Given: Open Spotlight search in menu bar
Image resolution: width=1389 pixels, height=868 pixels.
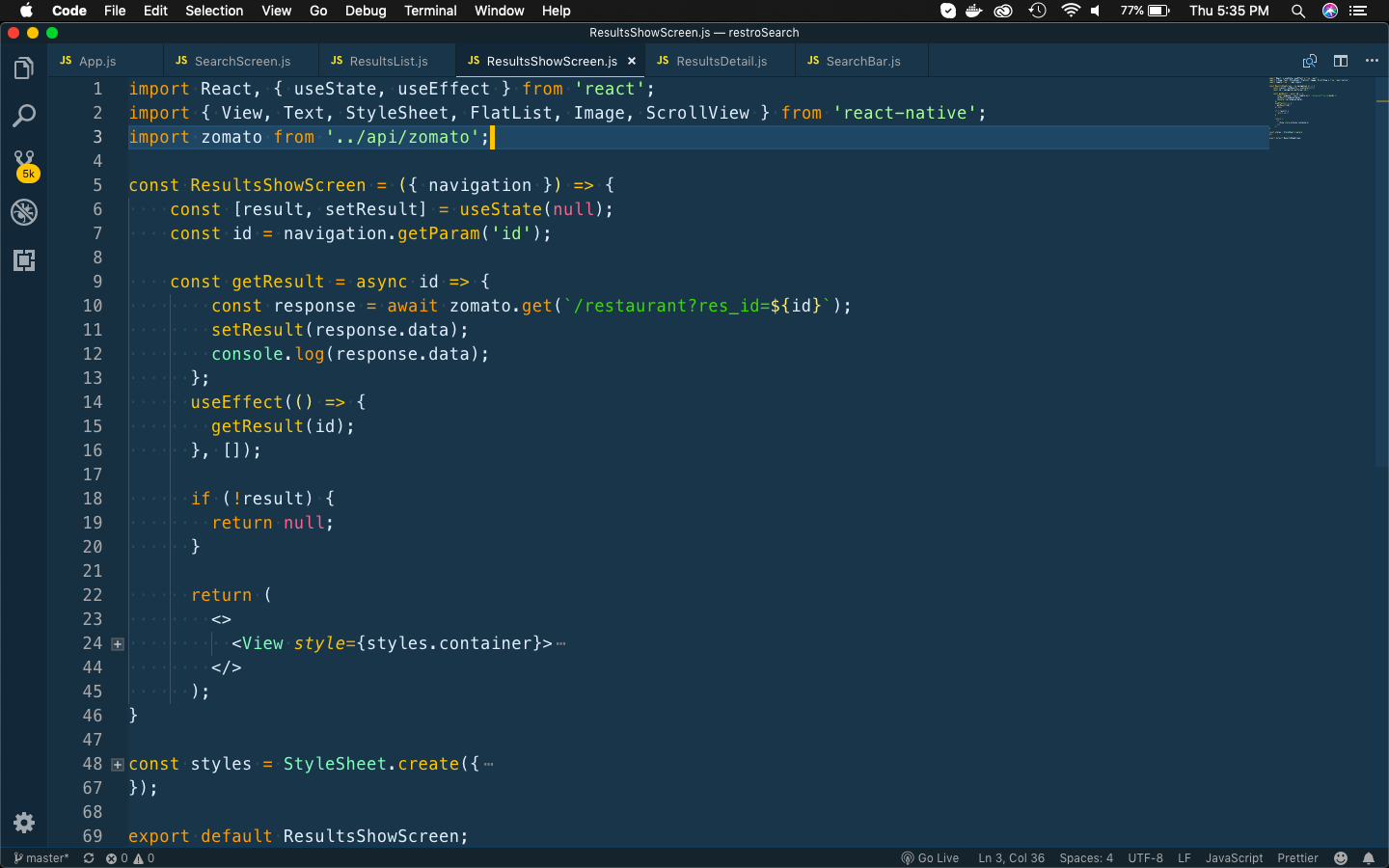Looking at the screenshot, I should pos(1298,11).
